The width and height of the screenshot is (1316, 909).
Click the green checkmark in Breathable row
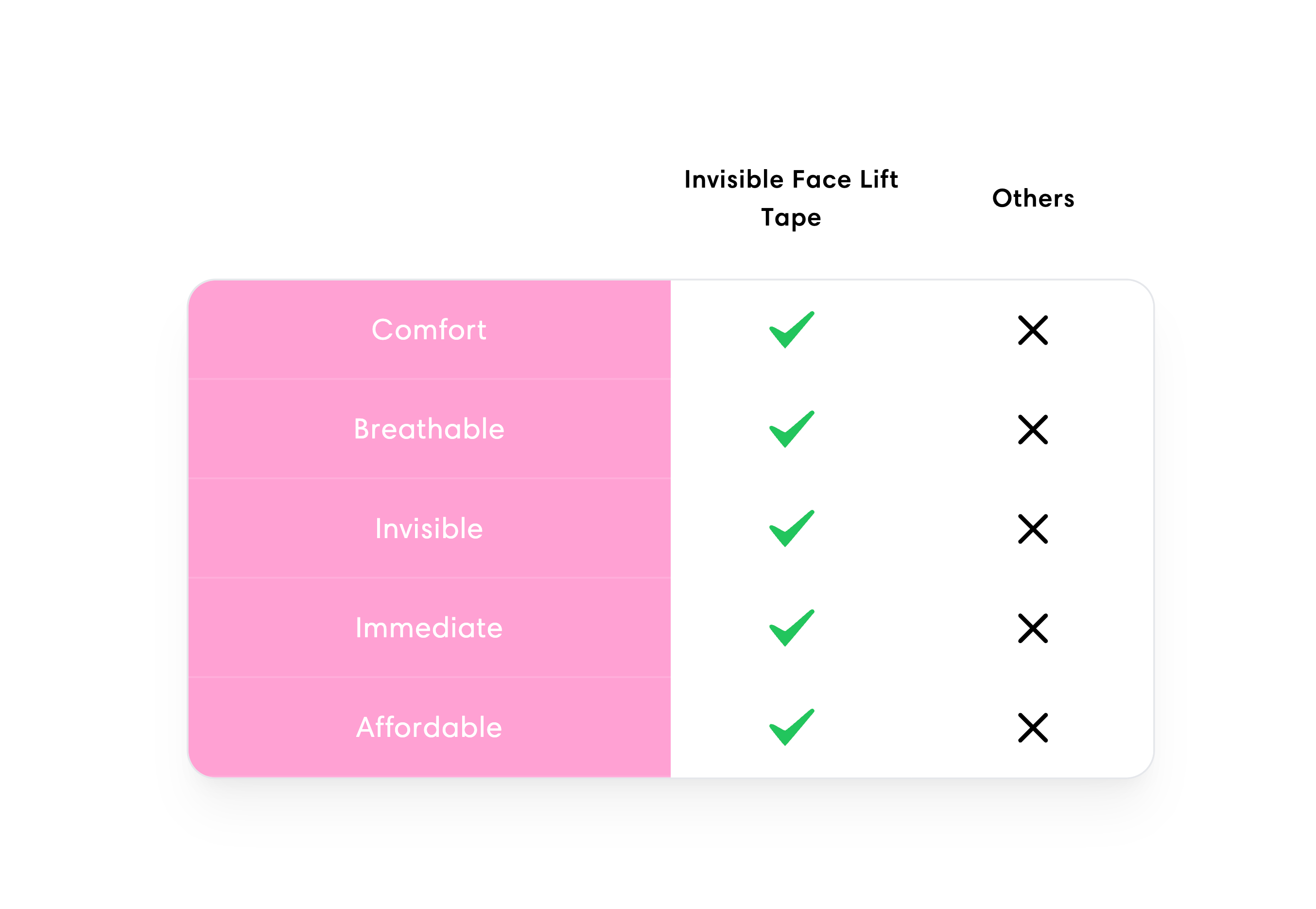791,429
